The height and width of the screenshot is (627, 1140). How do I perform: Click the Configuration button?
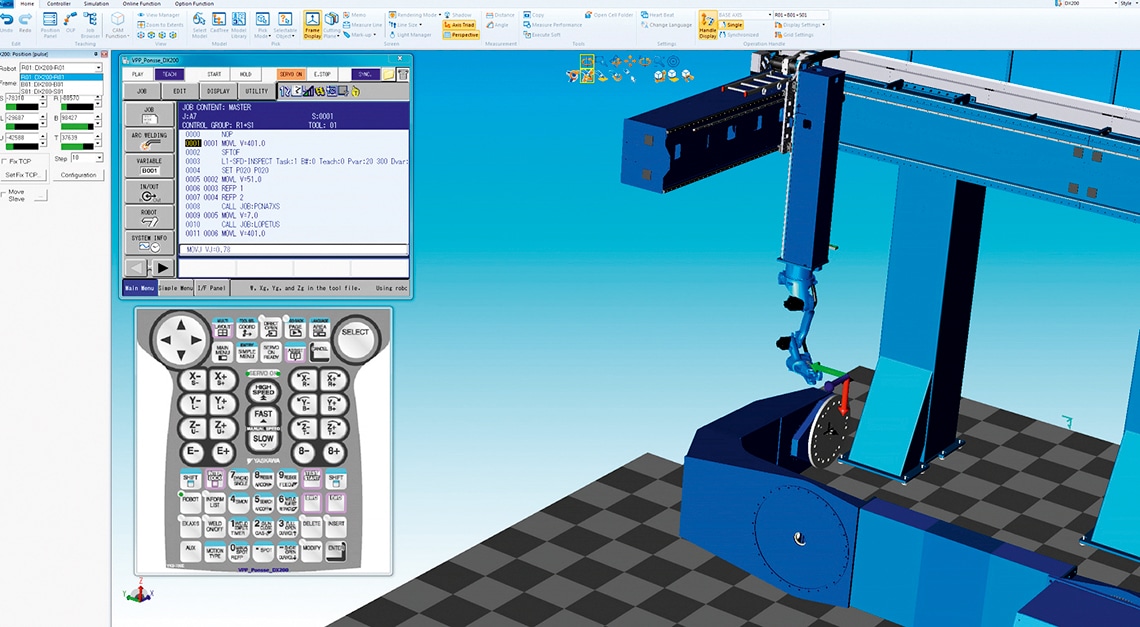[x=78, y=175]
